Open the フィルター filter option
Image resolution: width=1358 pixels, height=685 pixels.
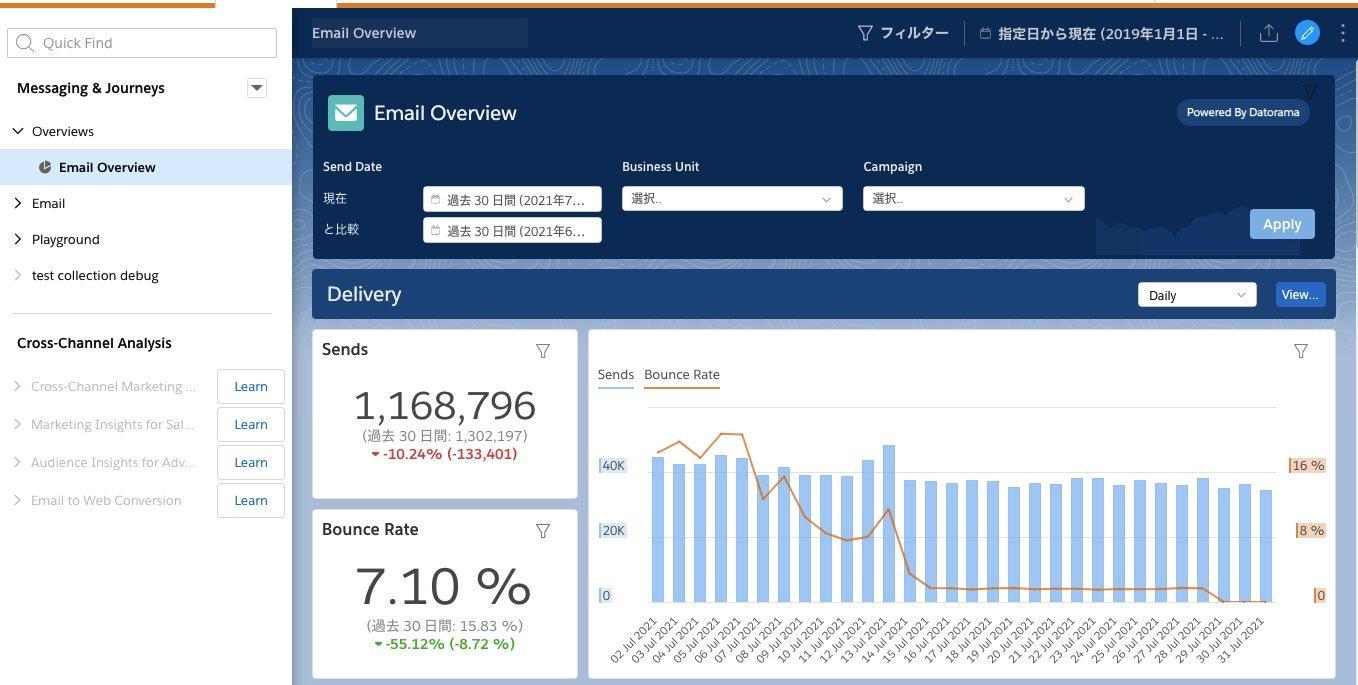point(903,33)
